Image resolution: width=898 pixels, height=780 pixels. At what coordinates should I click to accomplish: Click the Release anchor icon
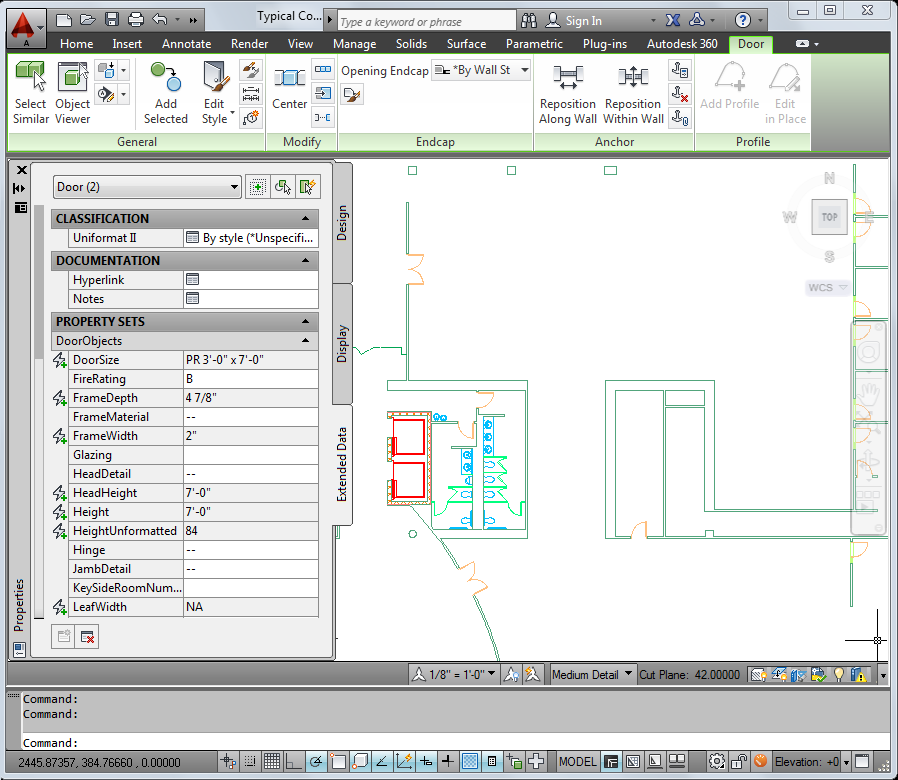tap(680, 94)
